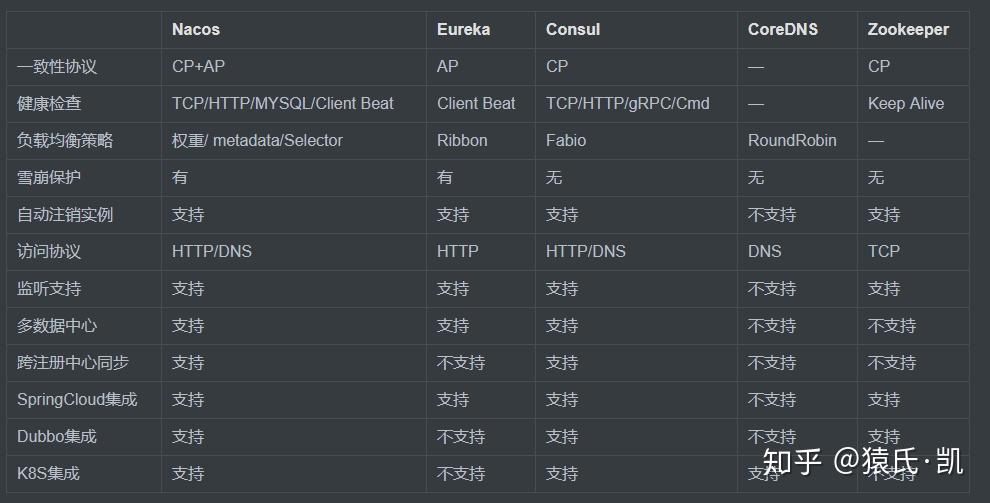The height and width of the screenshot is (503, 990).
Task: Click the SpringCloud集成 row label
Action: [x=77, y=399]
